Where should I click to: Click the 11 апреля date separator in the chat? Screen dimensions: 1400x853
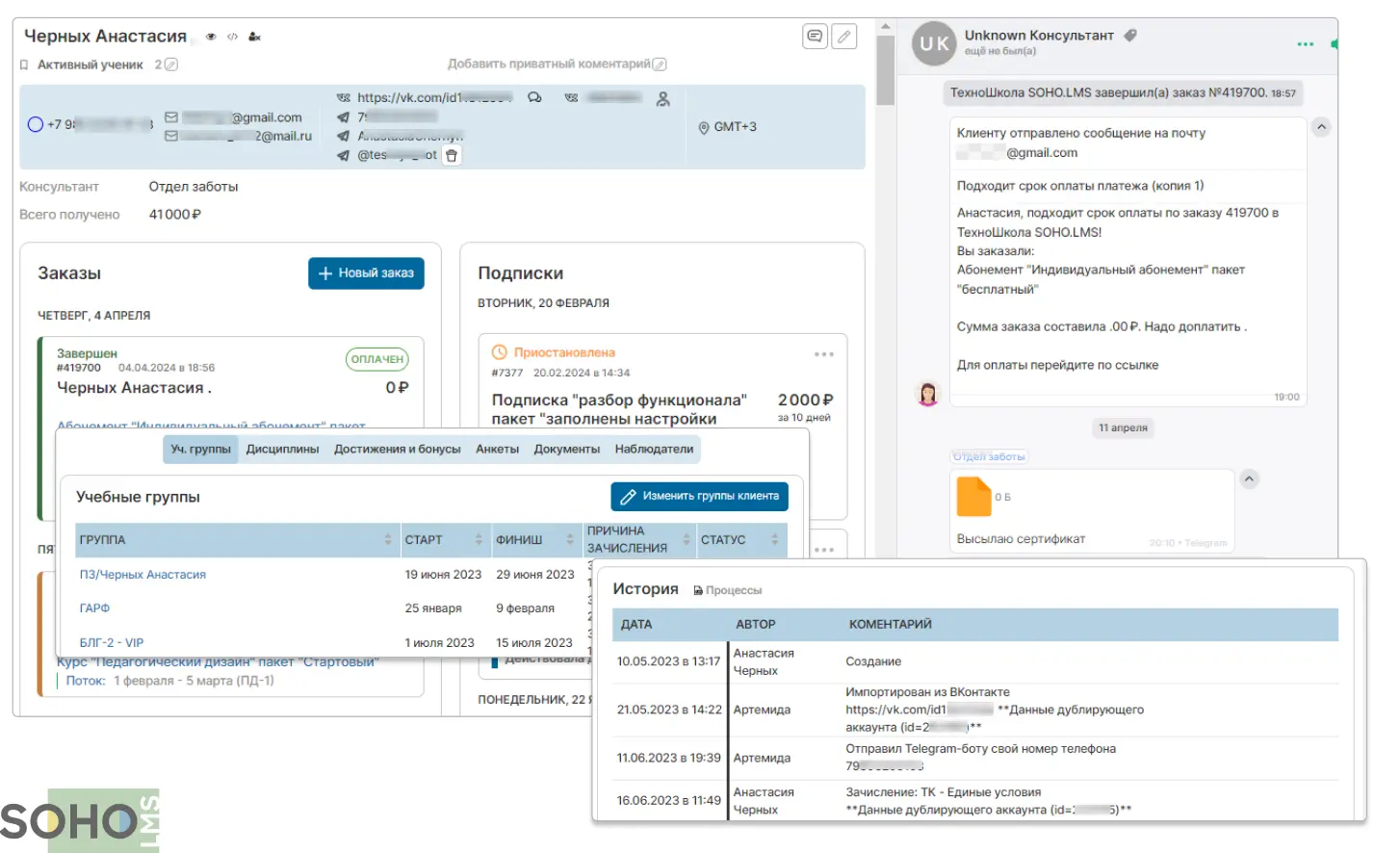[x=1123, y=427]
